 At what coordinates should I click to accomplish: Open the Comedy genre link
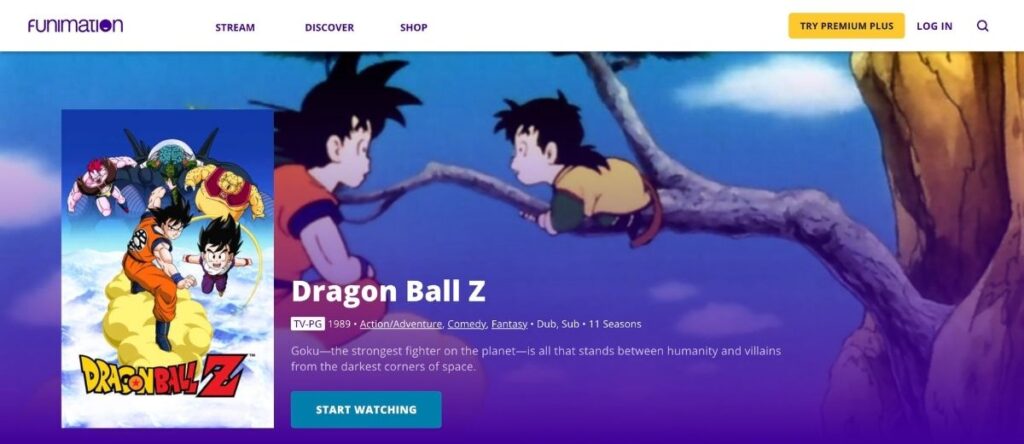coord(466,324)
